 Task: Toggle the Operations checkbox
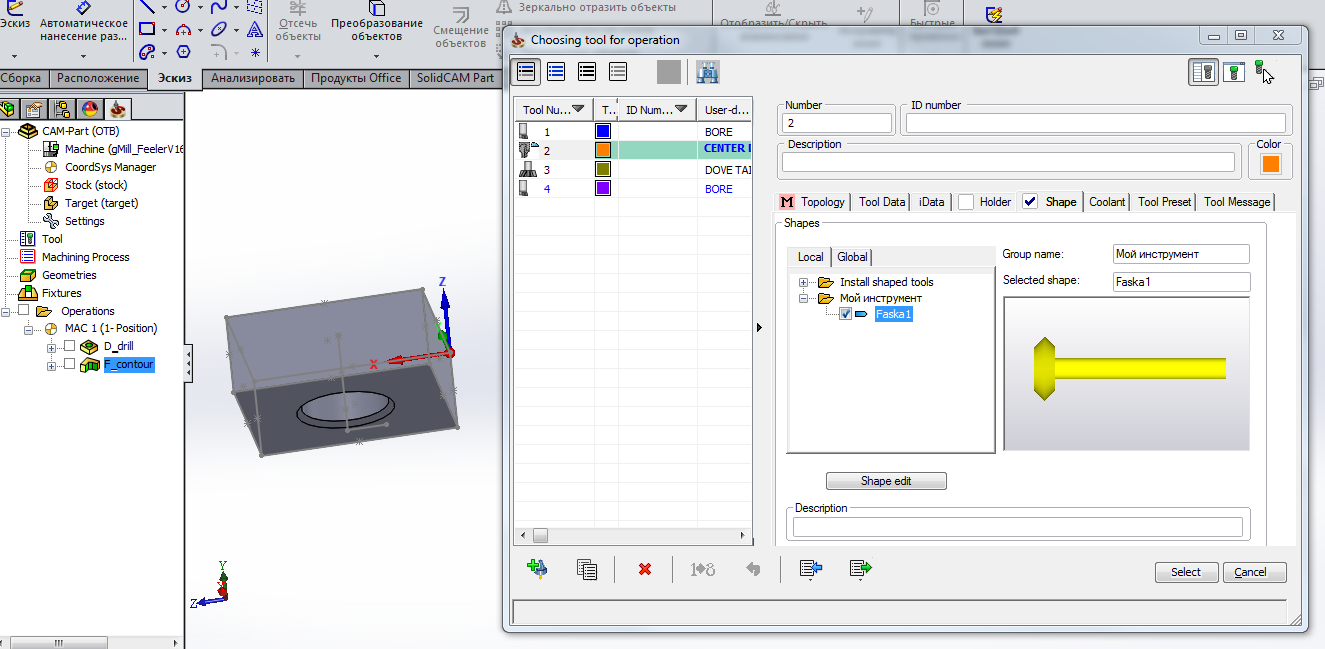(24, 311)
